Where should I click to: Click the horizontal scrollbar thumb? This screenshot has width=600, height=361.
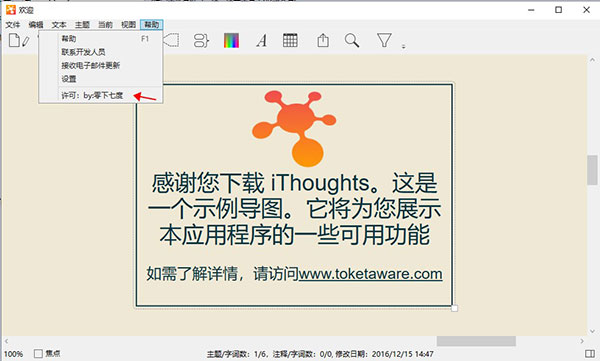click(476, 341)
